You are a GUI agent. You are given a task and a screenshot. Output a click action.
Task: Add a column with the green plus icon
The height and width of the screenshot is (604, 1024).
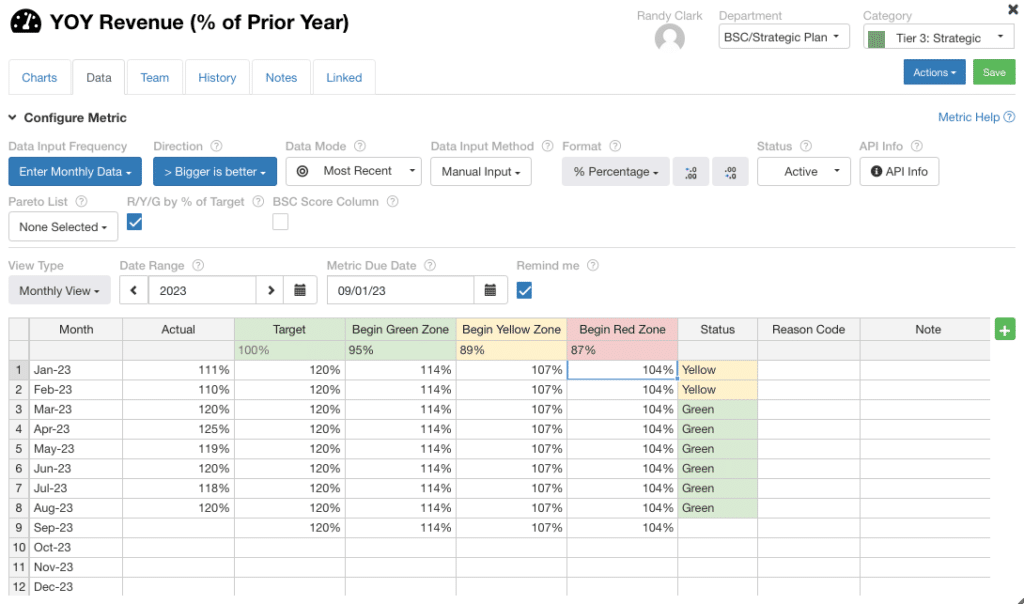(1004, 330)
